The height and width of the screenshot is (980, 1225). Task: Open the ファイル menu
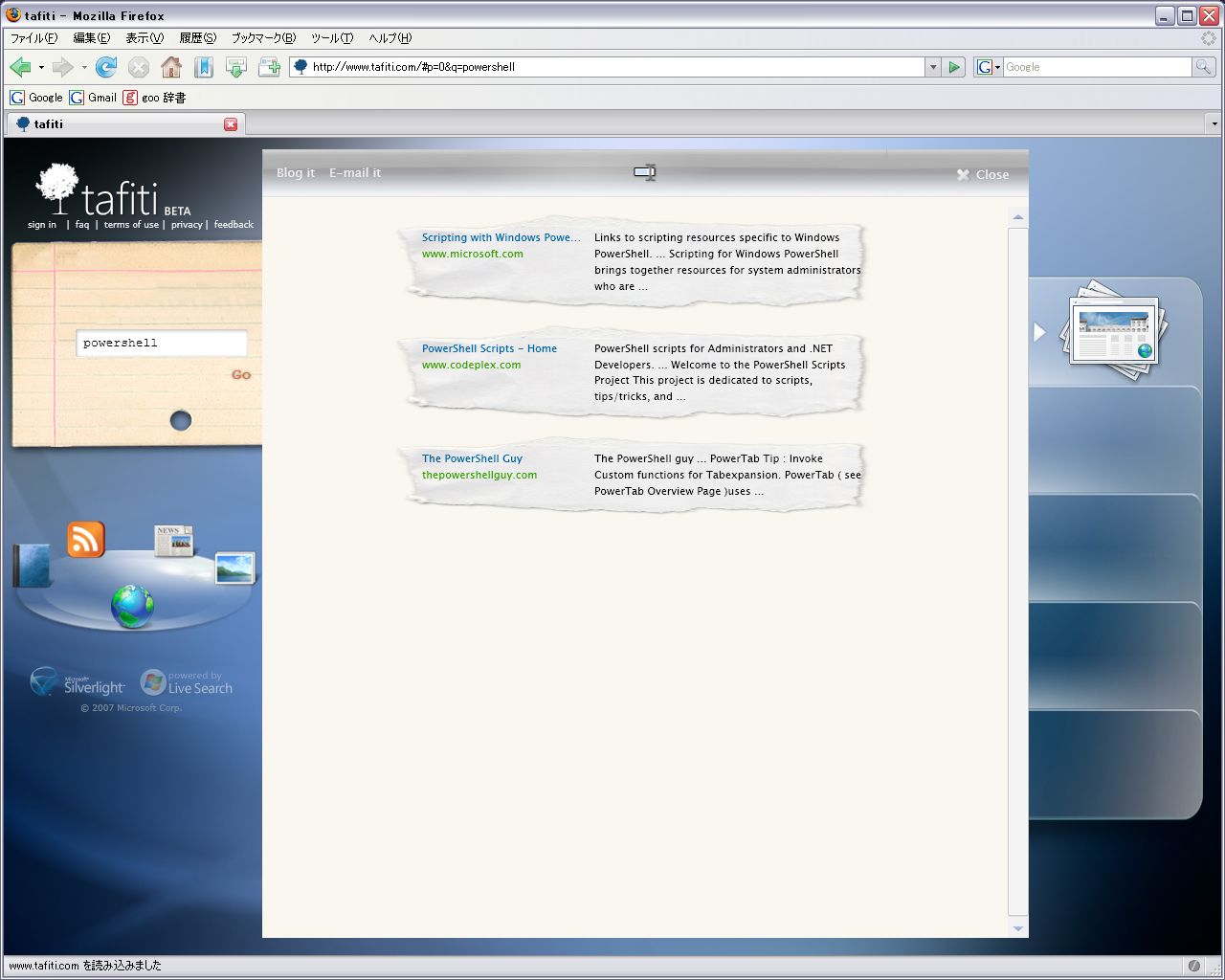(33, 38)
